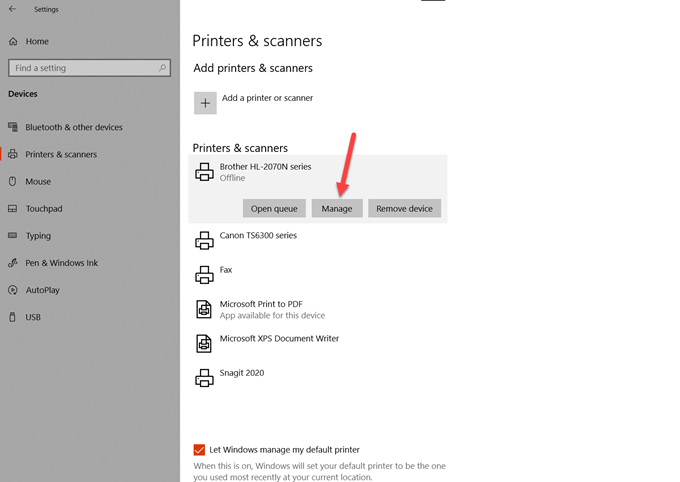Click the search magnifier icon

pyautogui.click(x=162, y=68)
